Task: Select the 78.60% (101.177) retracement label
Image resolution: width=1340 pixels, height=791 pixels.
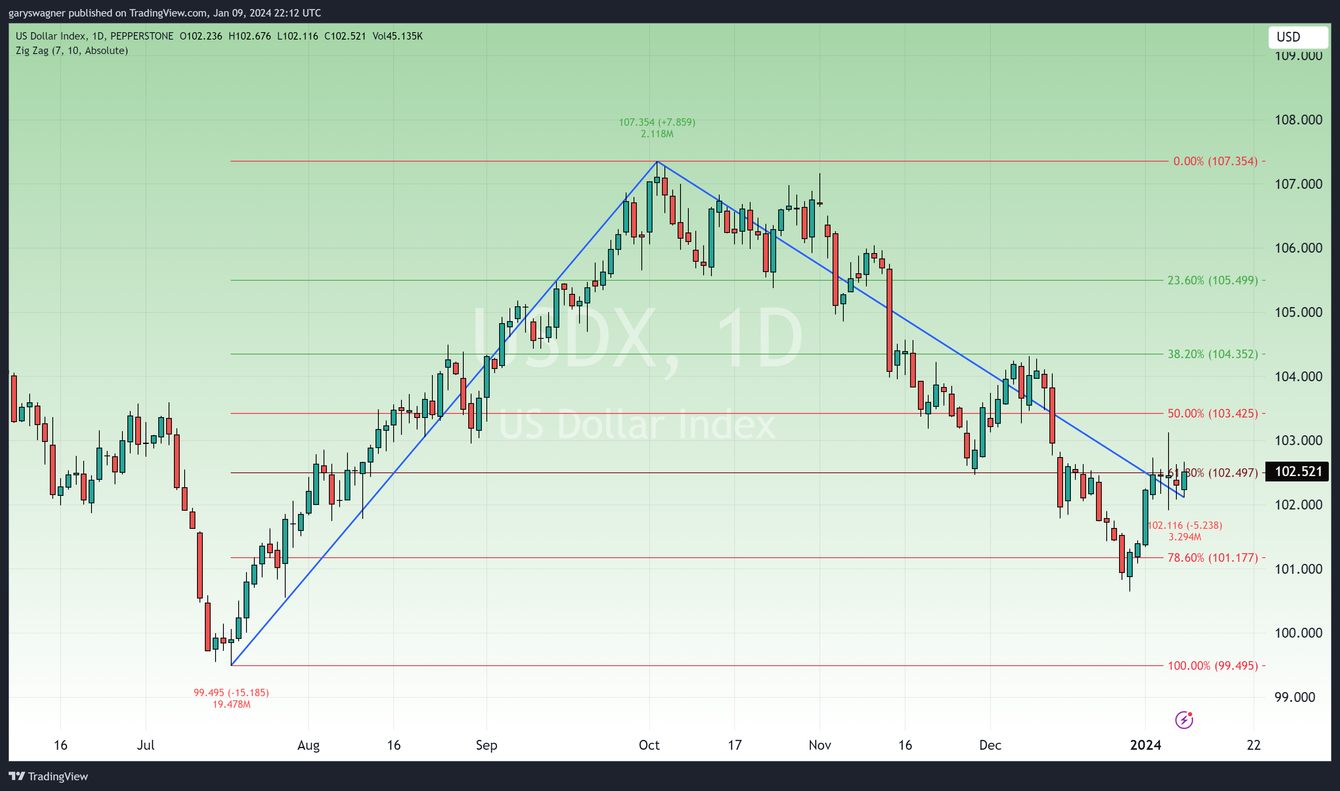Action: (1216, 557)
